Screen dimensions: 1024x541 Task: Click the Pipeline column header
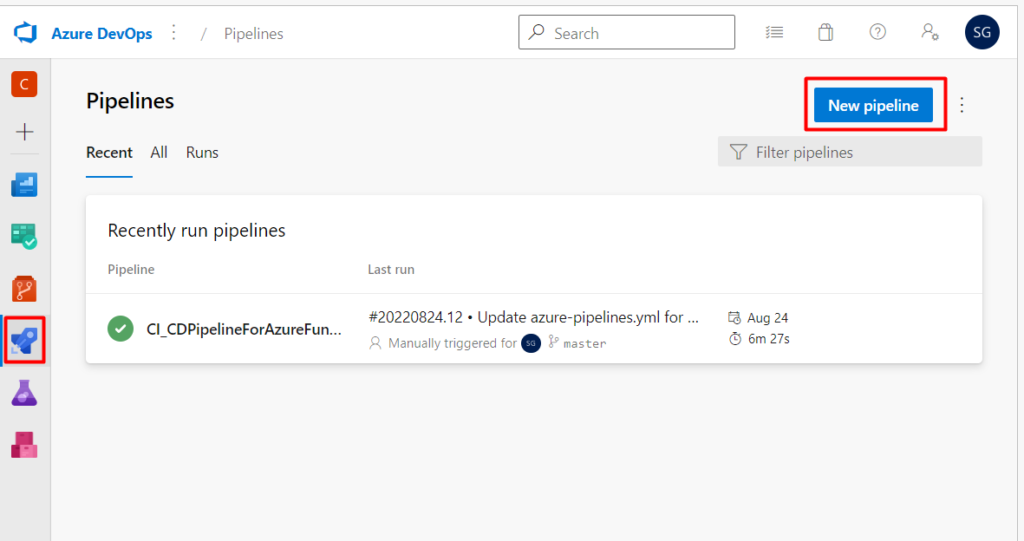pos(131,269)
